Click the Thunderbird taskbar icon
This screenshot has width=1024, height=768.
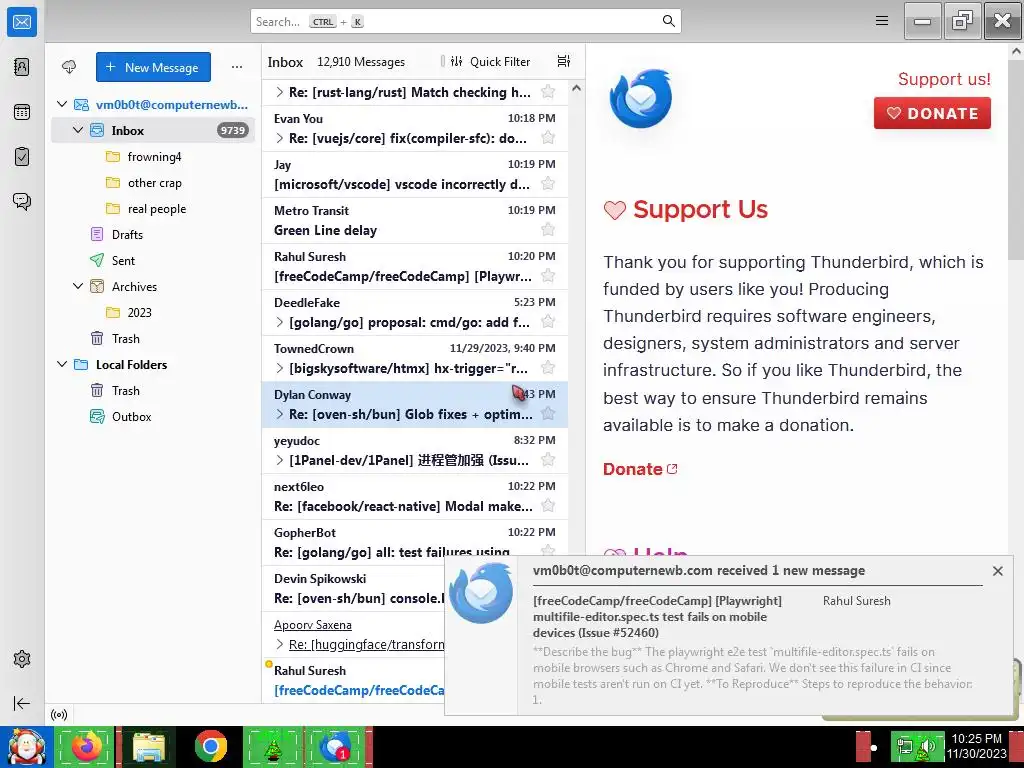tap(336, 746)
